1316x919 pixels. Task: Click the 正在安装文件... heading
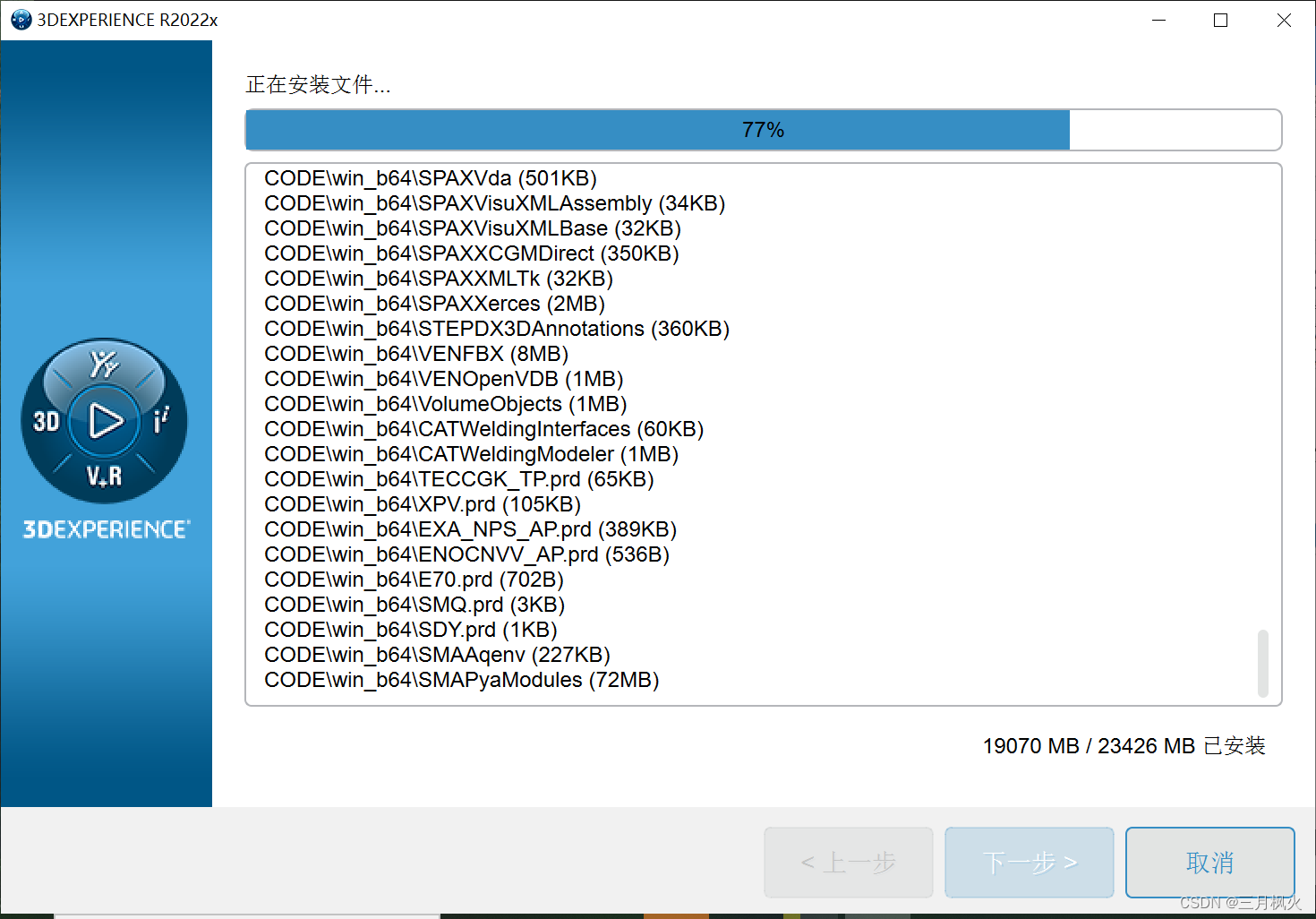[318, 85]
